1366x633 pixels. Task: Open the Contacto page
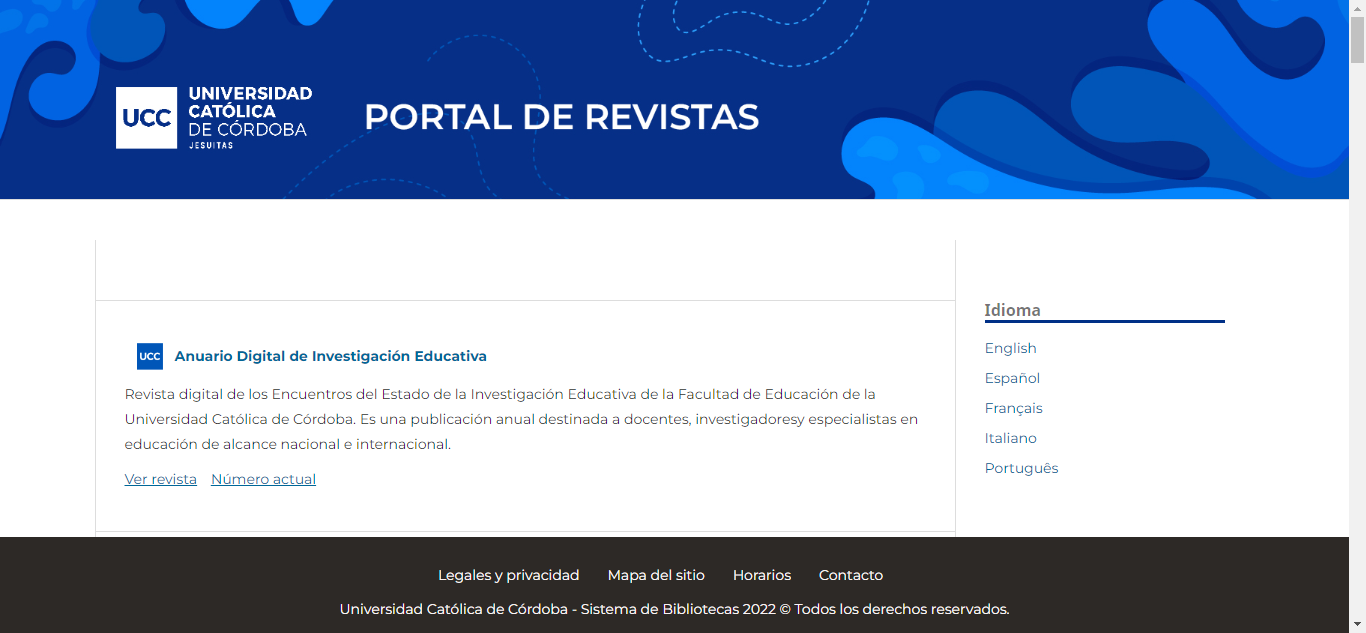click(x=850, y=575)
